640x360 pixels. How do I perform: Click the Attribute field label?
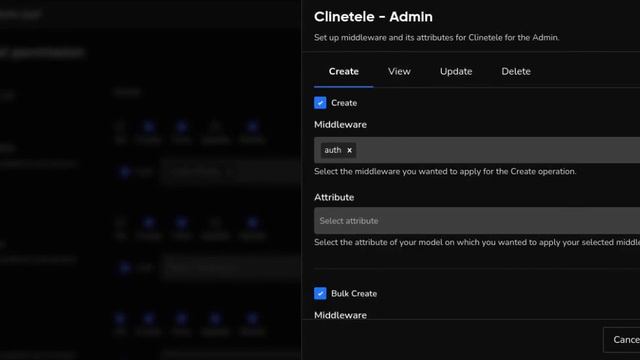click(334, 197)
